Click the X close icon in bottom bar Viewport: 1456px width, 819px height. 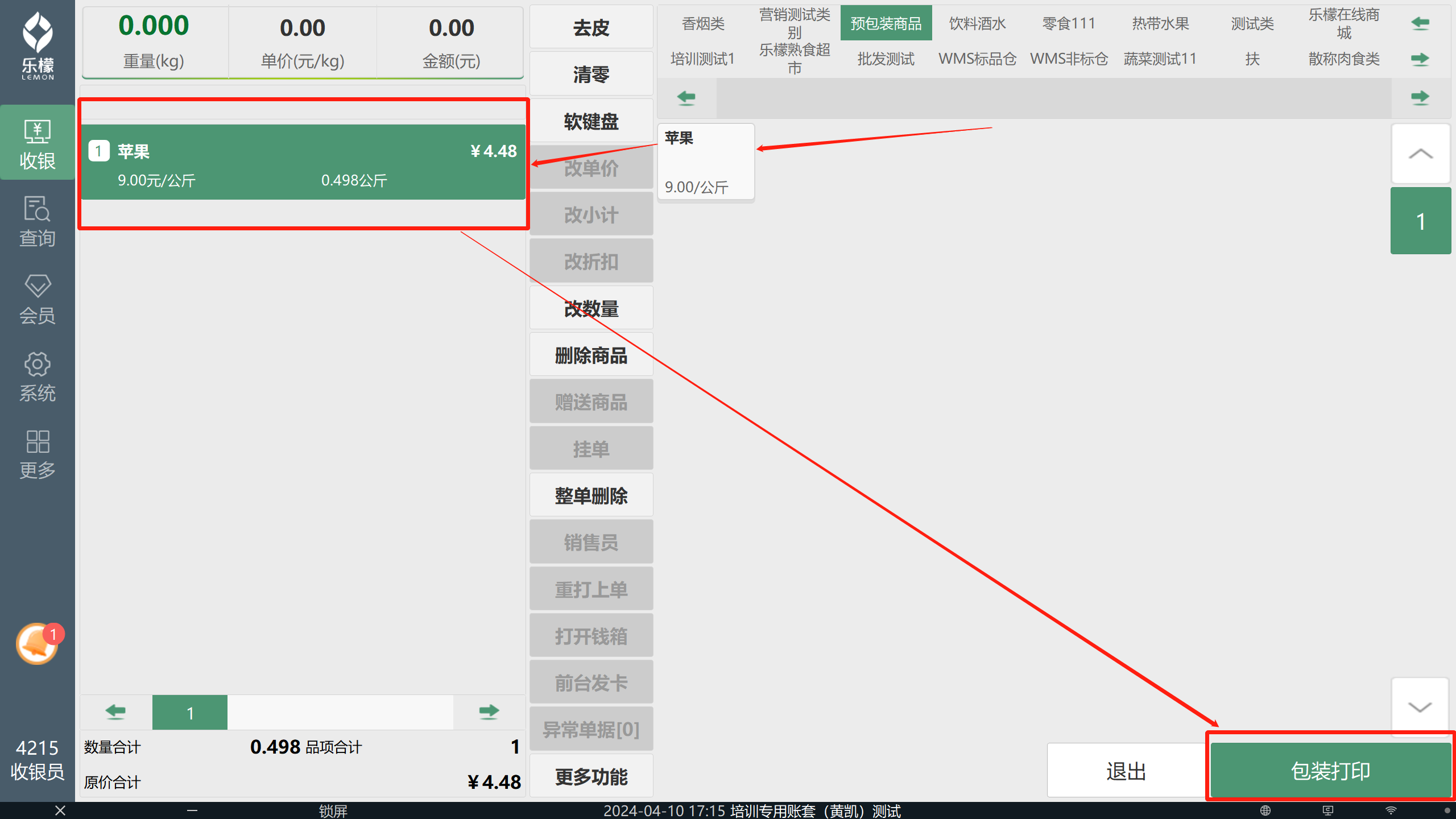click(60, 810)
